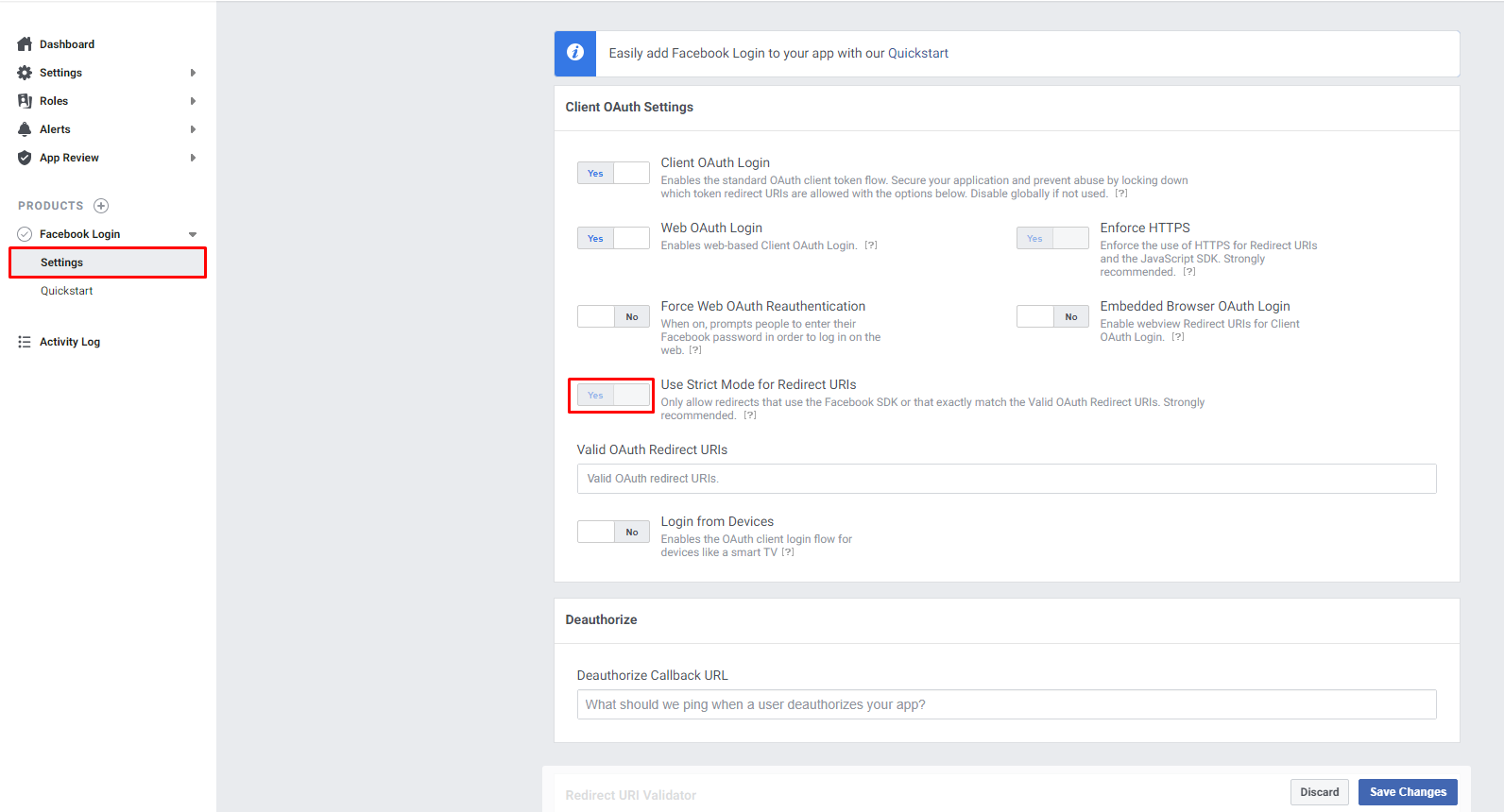The height and width of the screenshot is (812, 1504).
Task: Click the App Review shield icon
Action: tap(25, 158)
